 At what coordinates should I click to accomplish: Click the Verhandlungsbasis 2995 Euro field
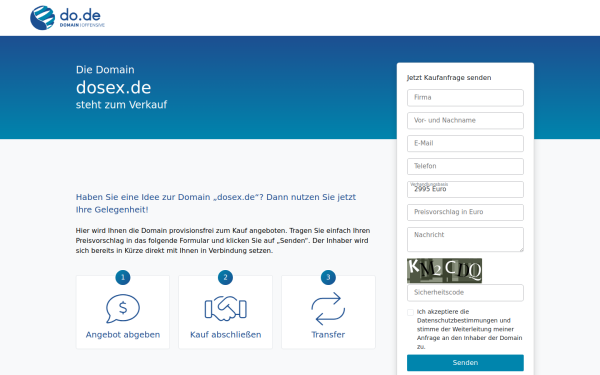(x=465, y=189)
